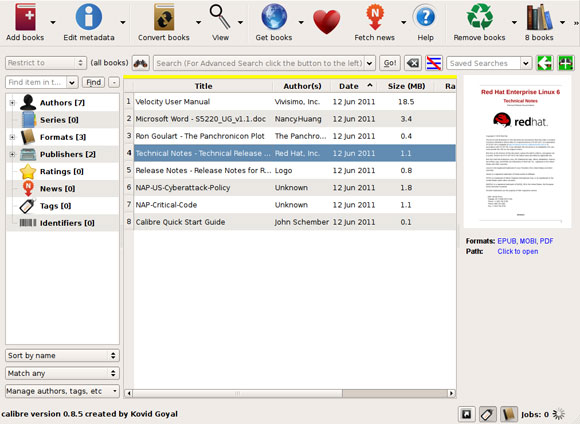Toggle search highlighting striped icon

coord(434,63)
